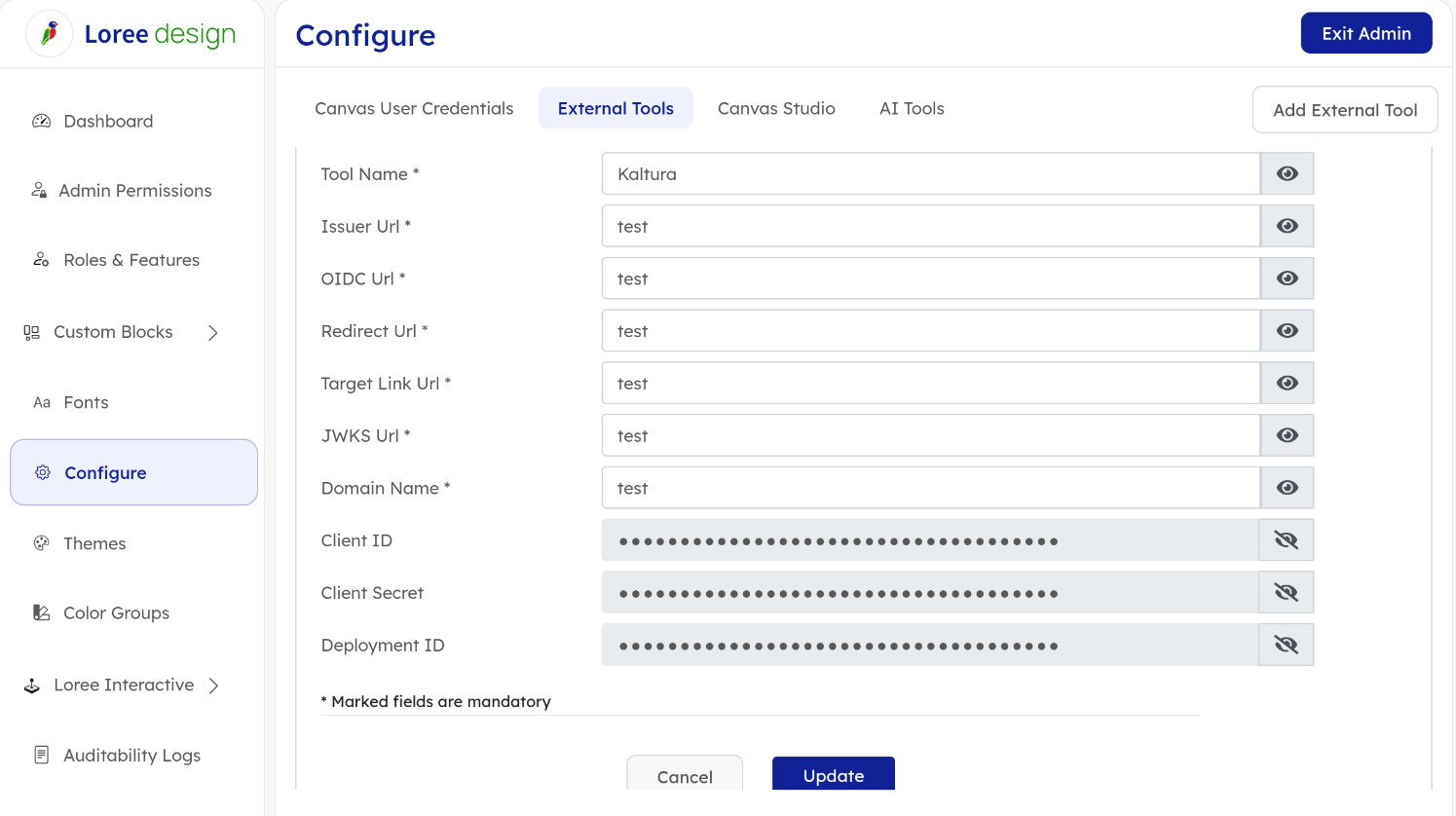Switch to the Canvas Studio tab

click(776, 108)
